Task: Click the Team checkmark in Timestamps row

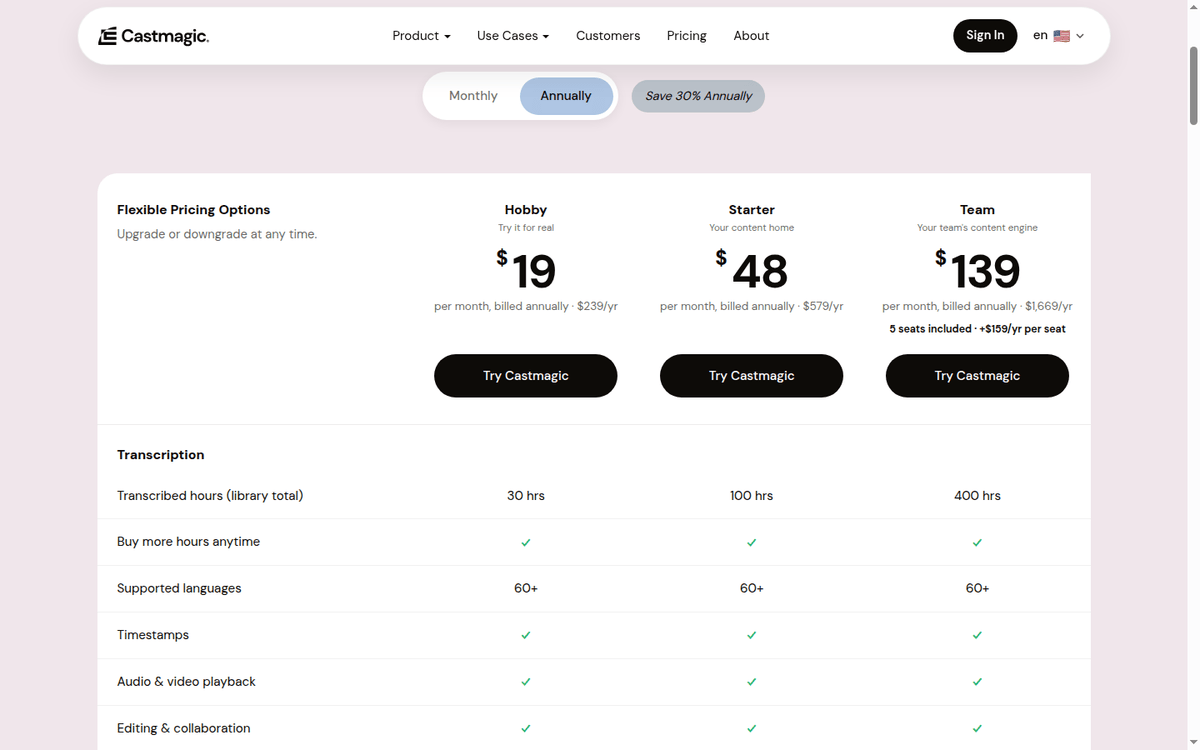Action: click(977, 635)
